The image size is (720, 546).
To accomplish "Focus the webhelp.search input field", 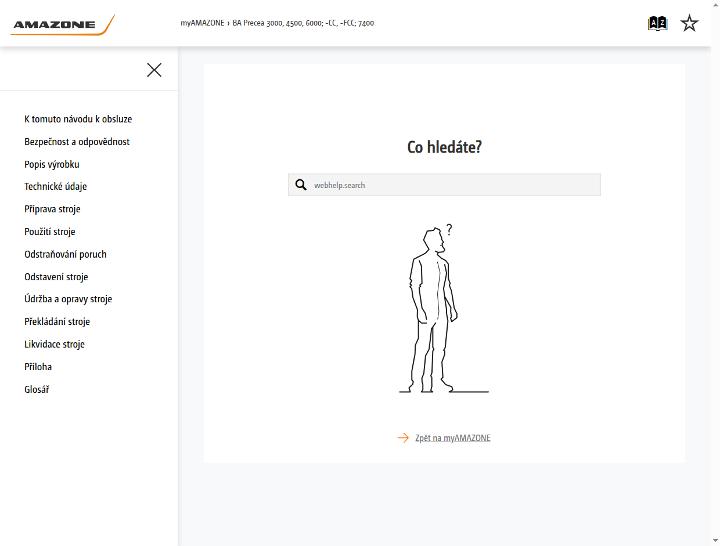I will 444,185.
